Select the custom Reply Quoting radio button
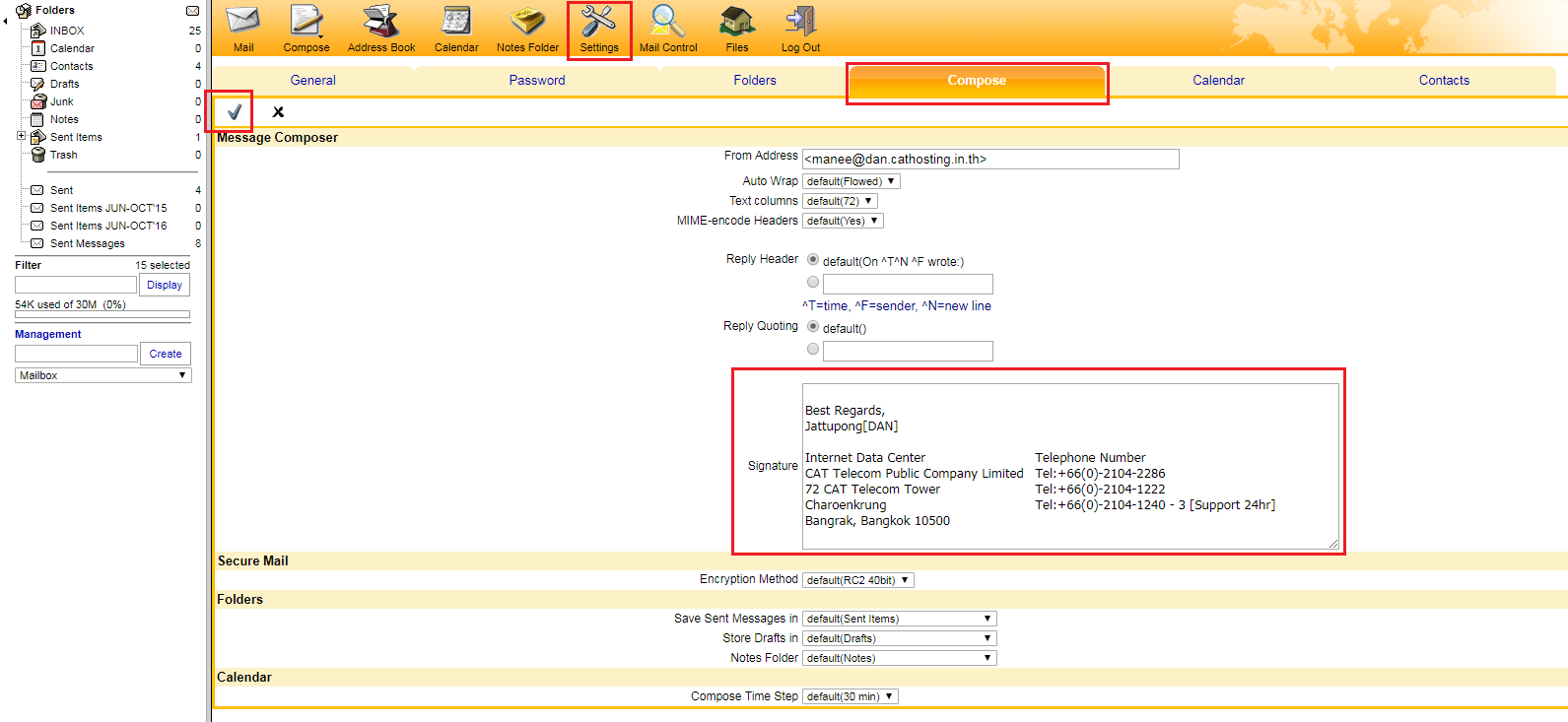Image resolution: width=1568 pixels, height=722 pixels. tap(813, 350)
